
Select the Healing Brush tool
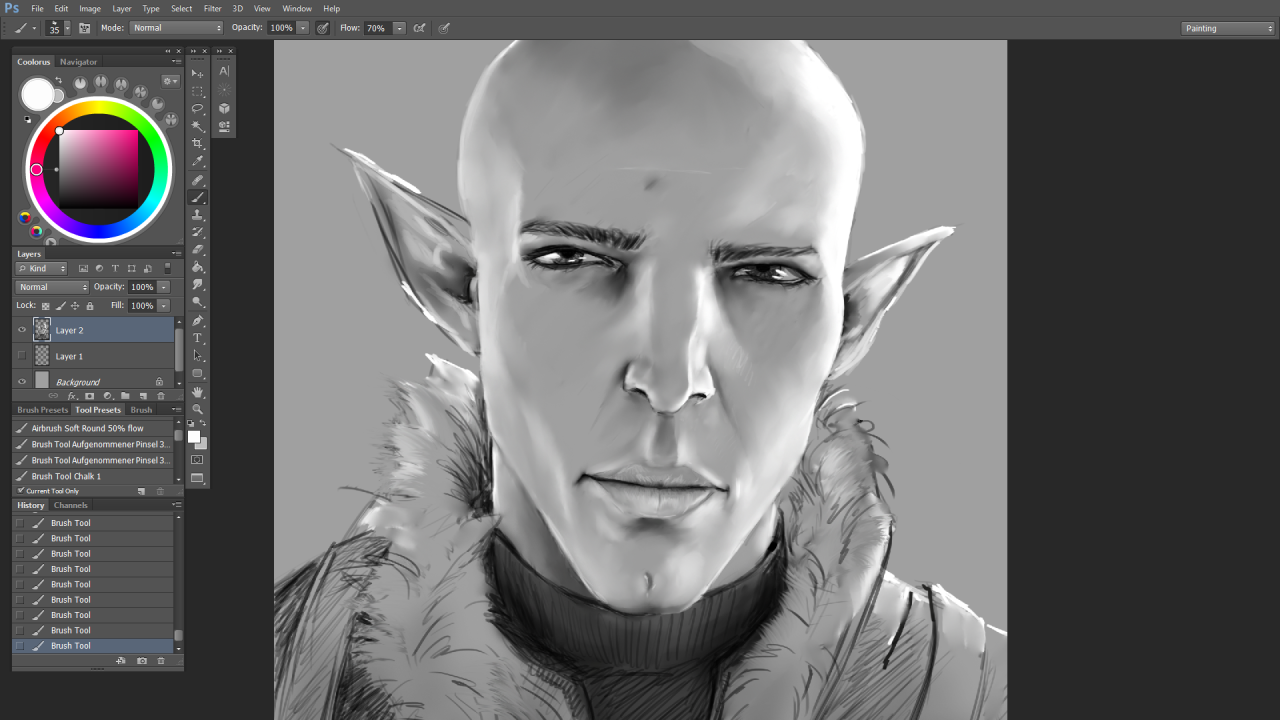click(x=197, y=180)
